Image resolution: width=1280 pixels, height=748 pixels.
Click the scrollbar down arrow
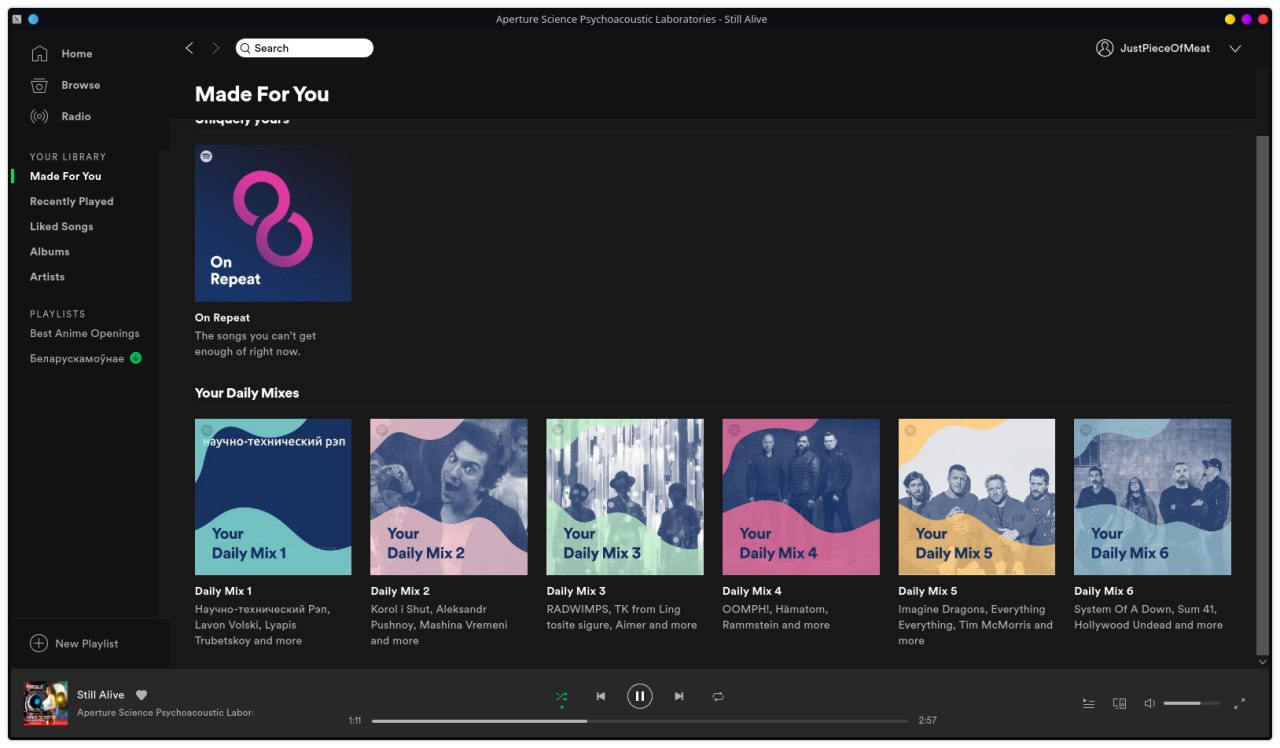1262,662
